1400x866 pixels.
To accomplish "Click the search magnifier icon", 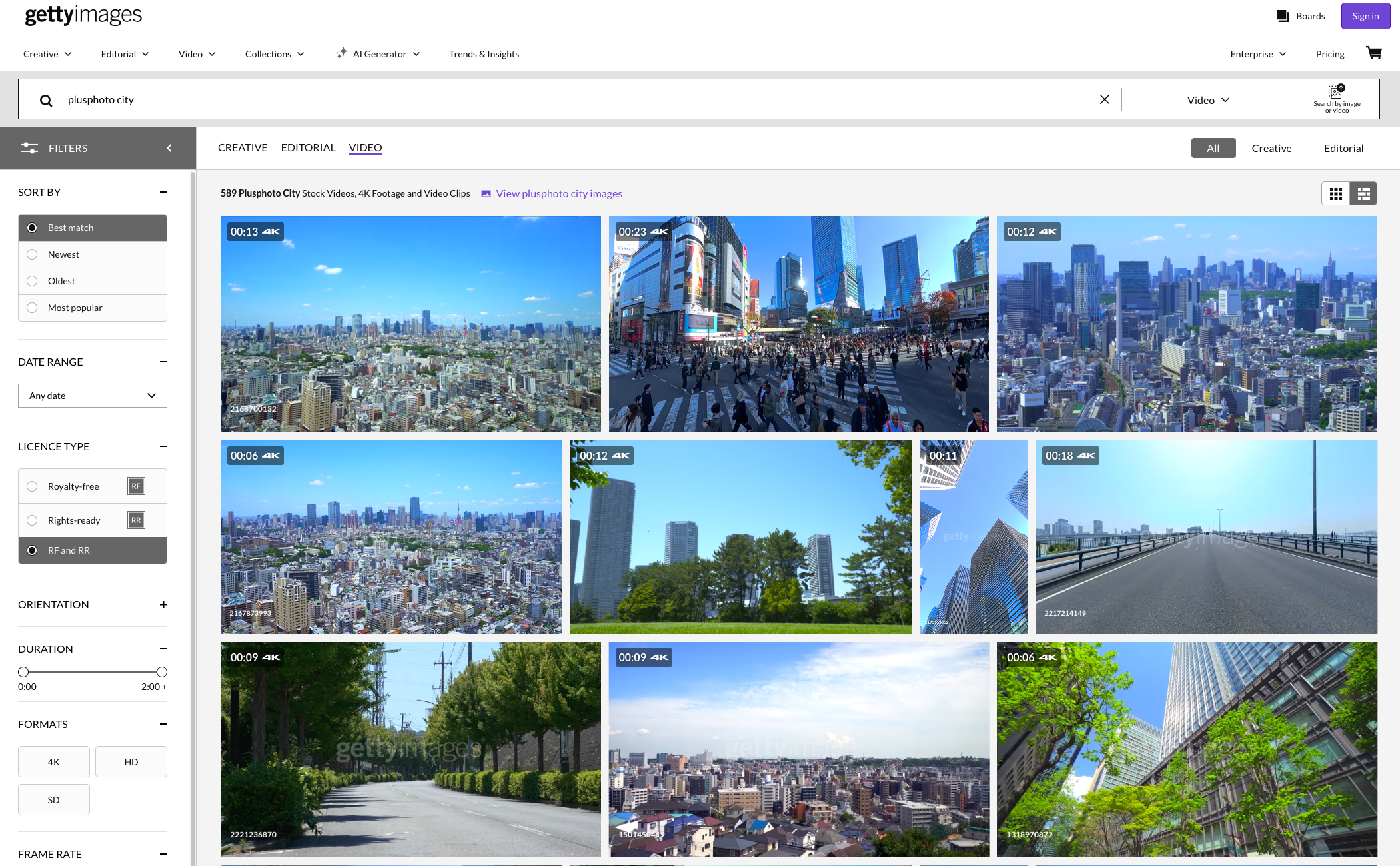I will coord(46,100).
